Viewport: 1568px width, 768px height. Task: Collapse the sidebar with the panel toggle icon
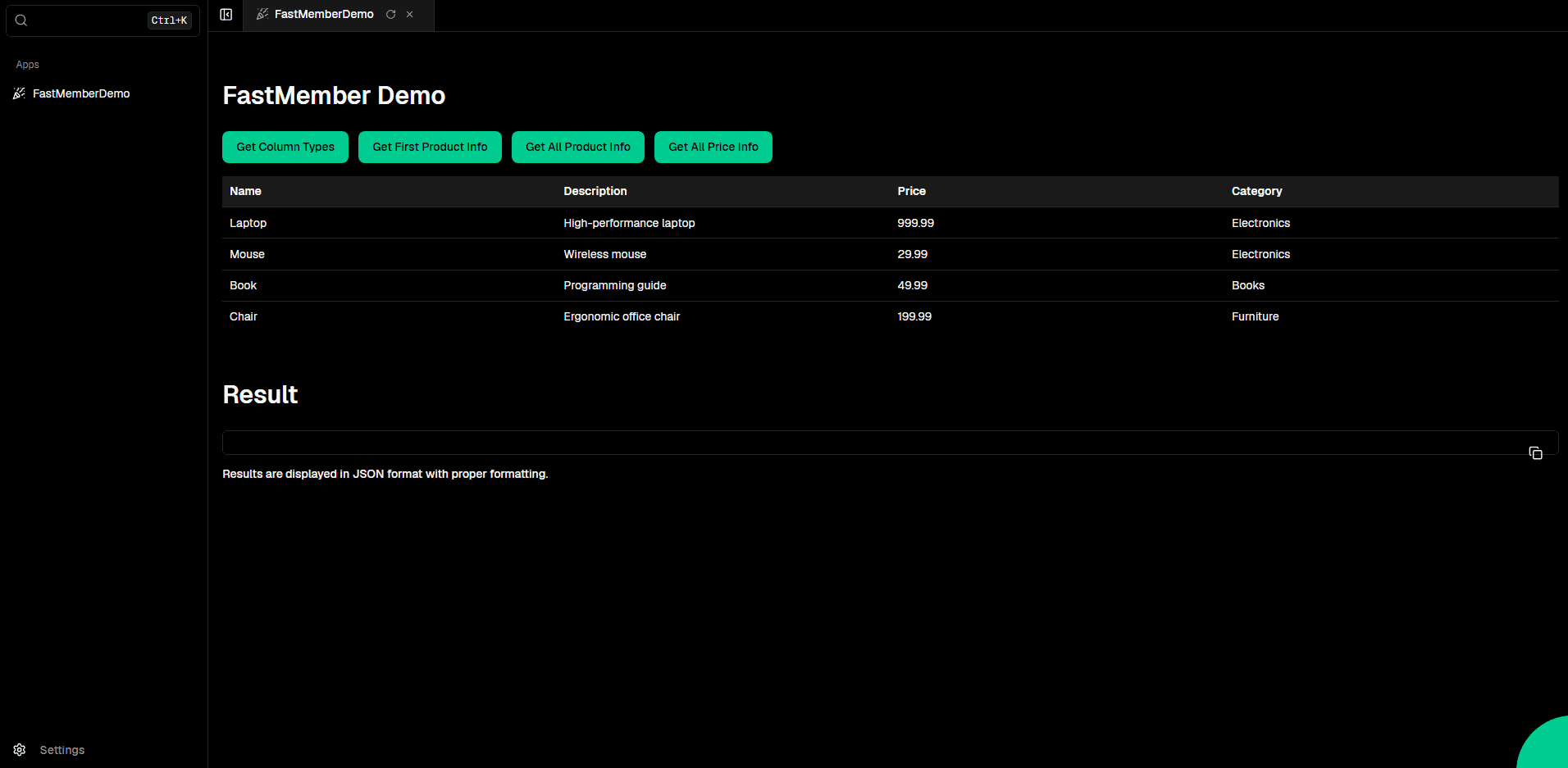(x=226, y=15)
